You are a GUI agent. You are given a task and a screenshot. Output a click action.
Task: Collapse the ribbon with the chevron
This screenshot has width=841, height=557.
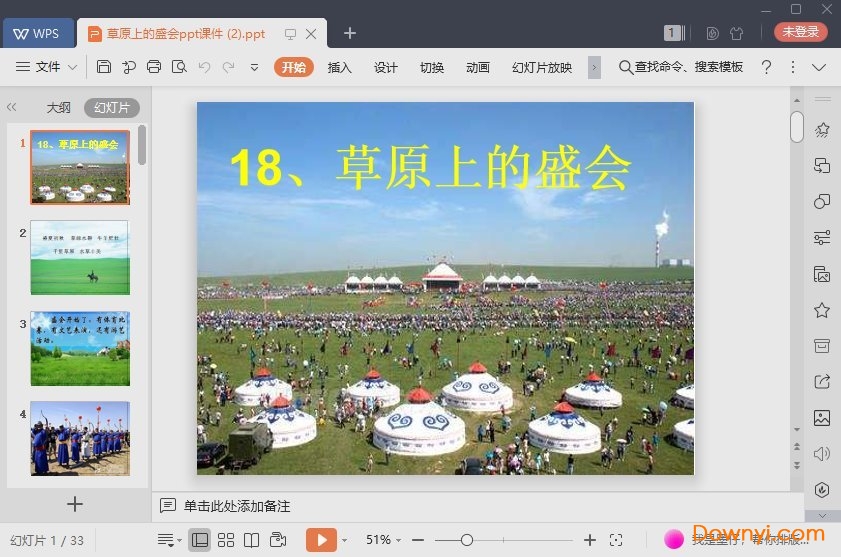click(818, 68)
